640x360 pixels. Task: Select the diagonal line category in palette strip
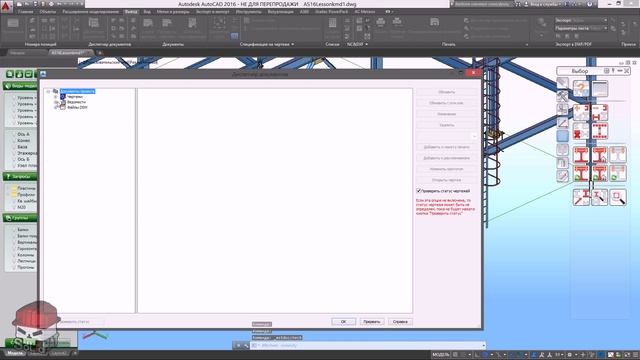tap(562, 122)
